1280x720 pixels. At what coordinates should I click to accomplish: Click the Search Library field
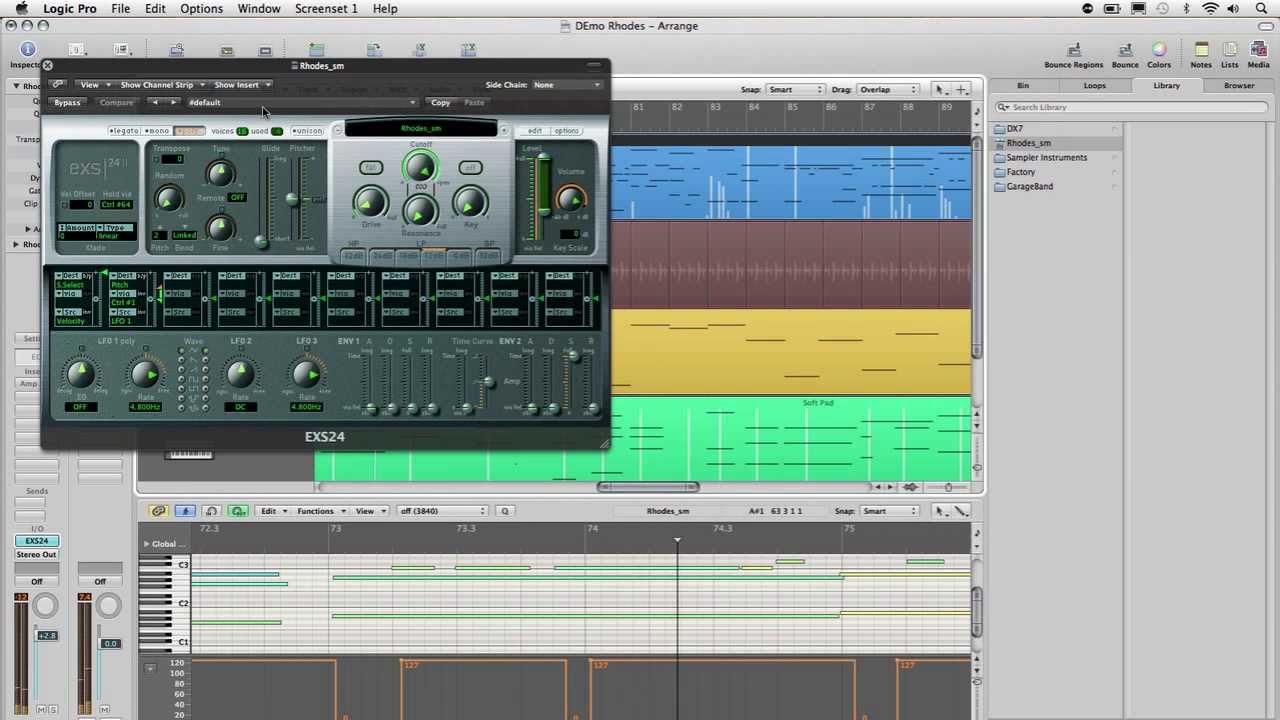[x=1132, y=107]
